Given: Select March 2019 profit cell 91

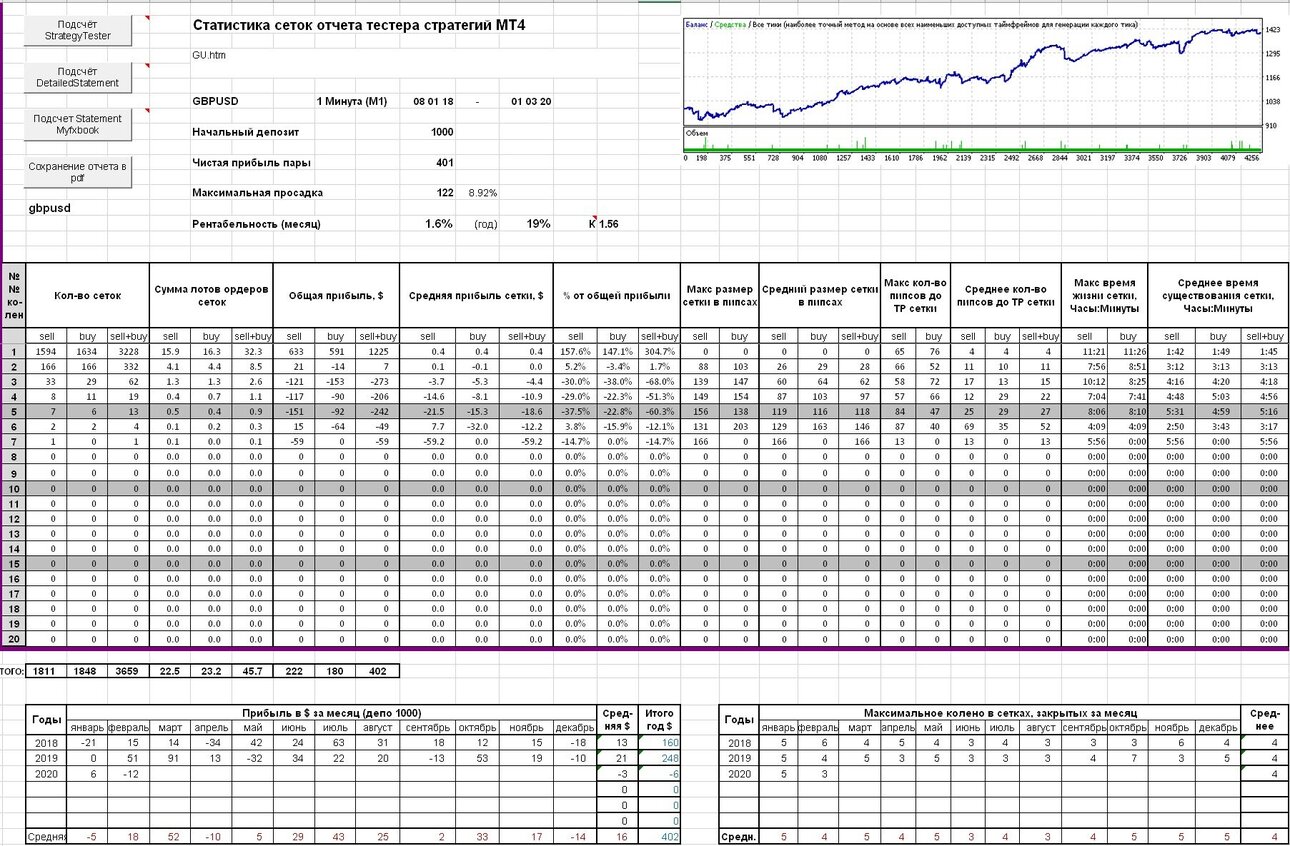Looking at the screenshot, I should tap(171, 758).
